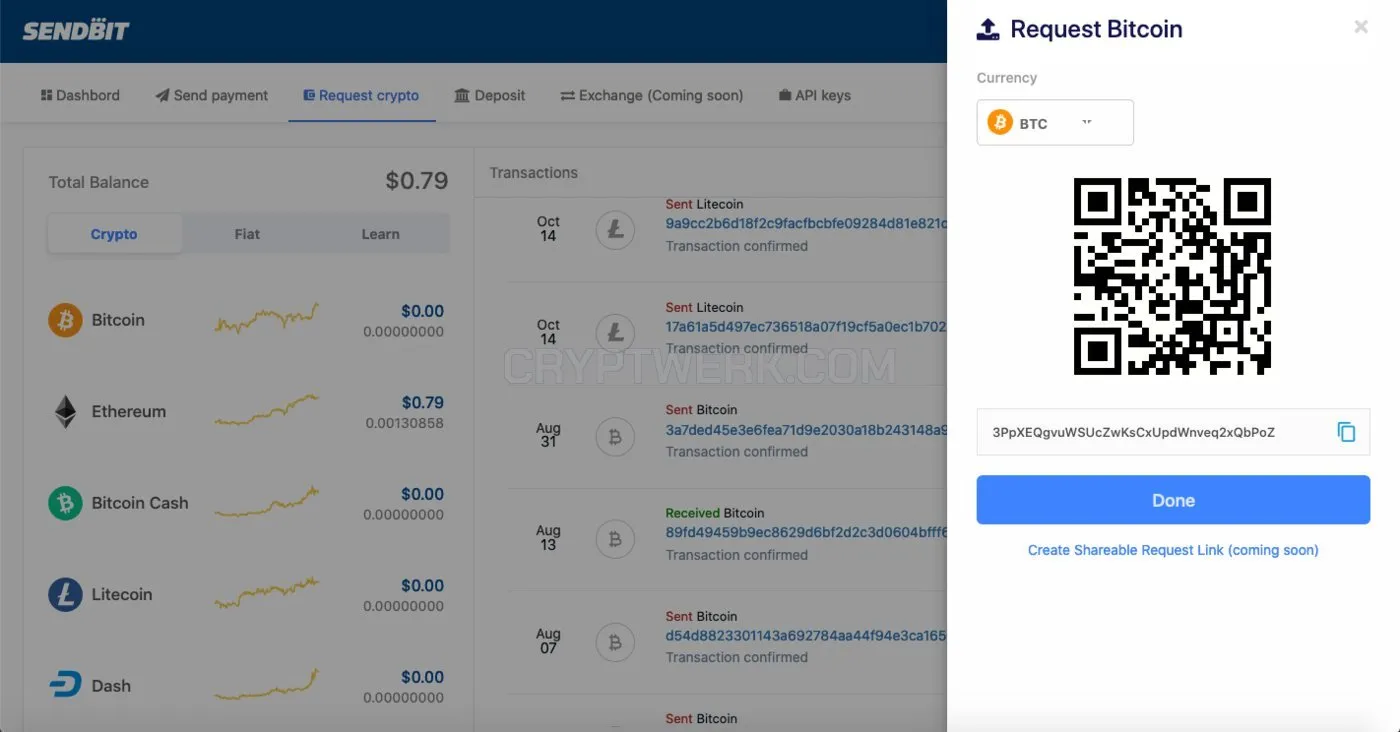Image resolution: width=1400 pixels, height=732 pixels.
Task: Open transaction hash 9a9cc2b6d18f2c9
Action: (806, 224)
